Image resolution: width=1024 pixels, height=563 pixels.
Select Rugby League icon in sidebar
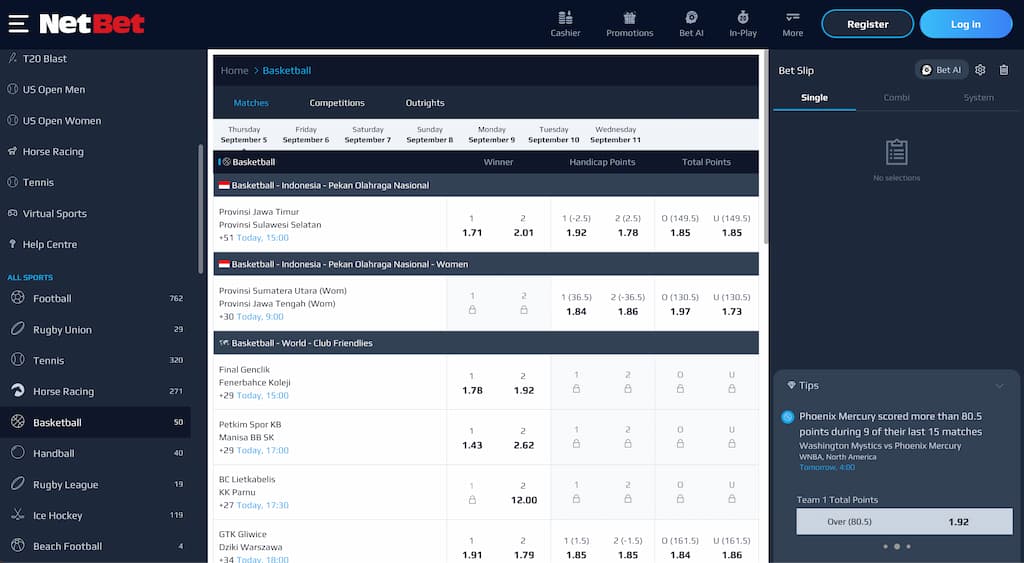point(18,484)
